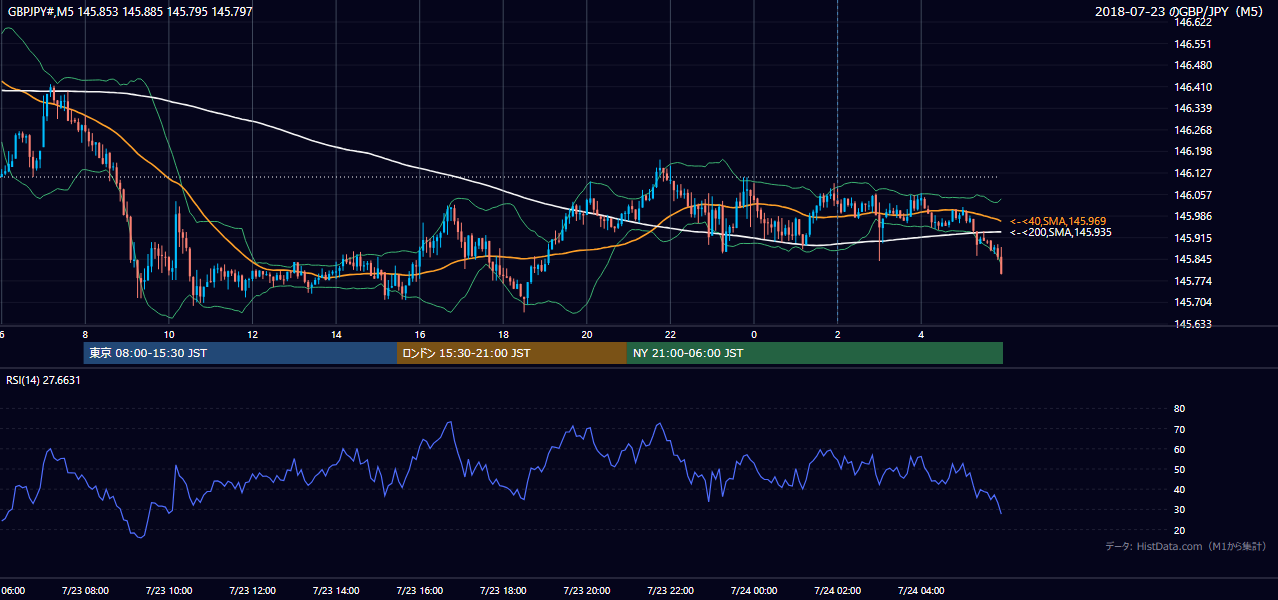The height and width of the screenshot is (600, 1278).
Task: Click the 2018-07-23 GBP/JPY (M5) chart title
Action: [1181, 12]
